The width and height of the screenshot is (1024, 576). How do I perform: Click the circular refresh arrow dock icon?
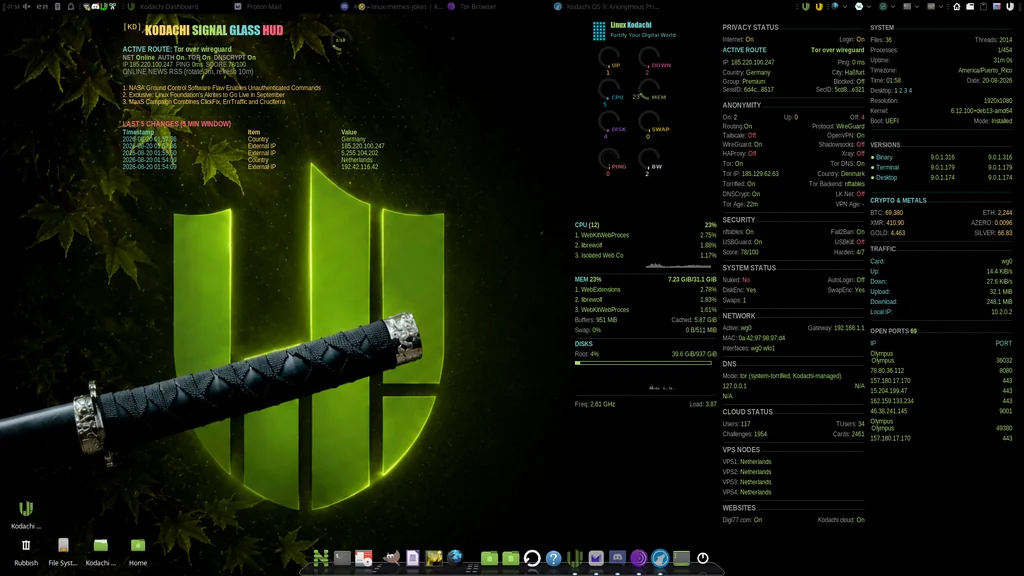[x=532, y=558]
